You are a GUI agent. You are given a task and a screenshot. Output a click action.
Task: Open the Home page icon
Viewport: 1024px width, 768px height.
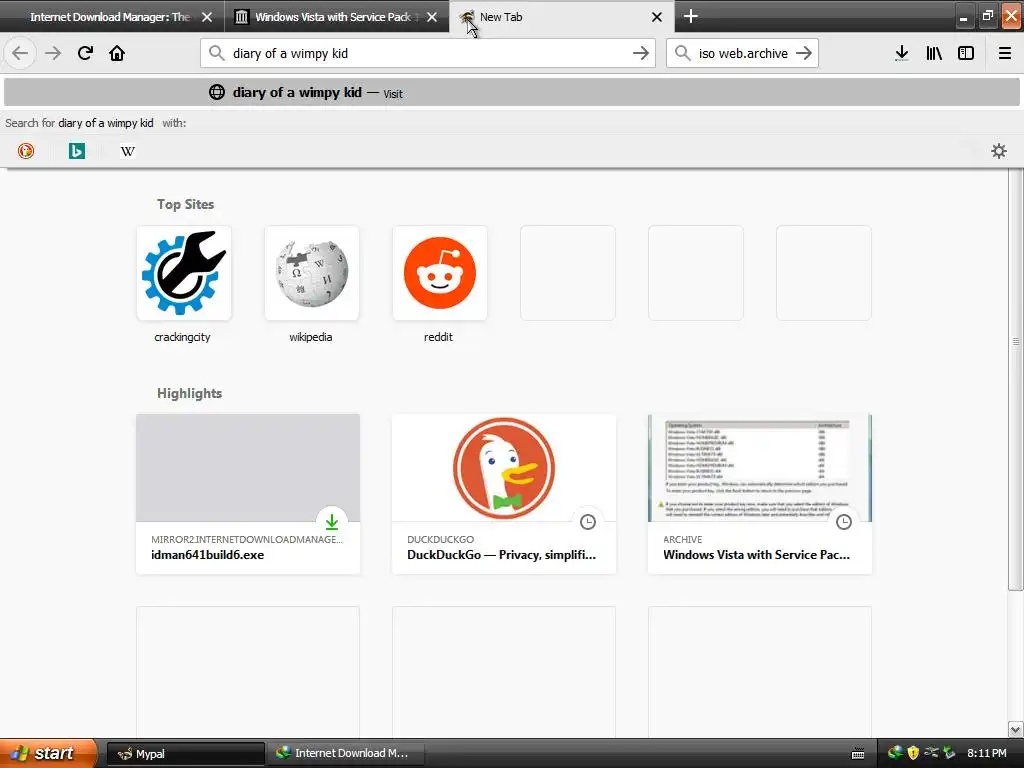pos(117,53)
